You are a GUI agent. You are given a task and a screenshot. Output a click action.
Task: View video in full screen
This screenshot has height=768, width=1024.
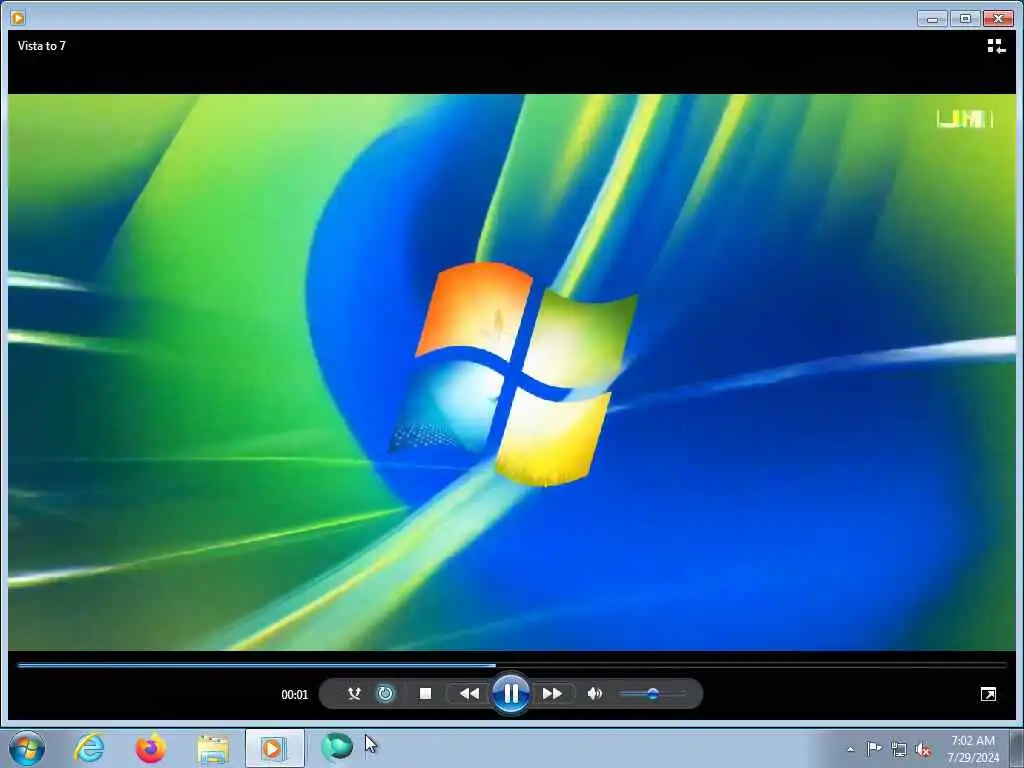coord(988,694)
